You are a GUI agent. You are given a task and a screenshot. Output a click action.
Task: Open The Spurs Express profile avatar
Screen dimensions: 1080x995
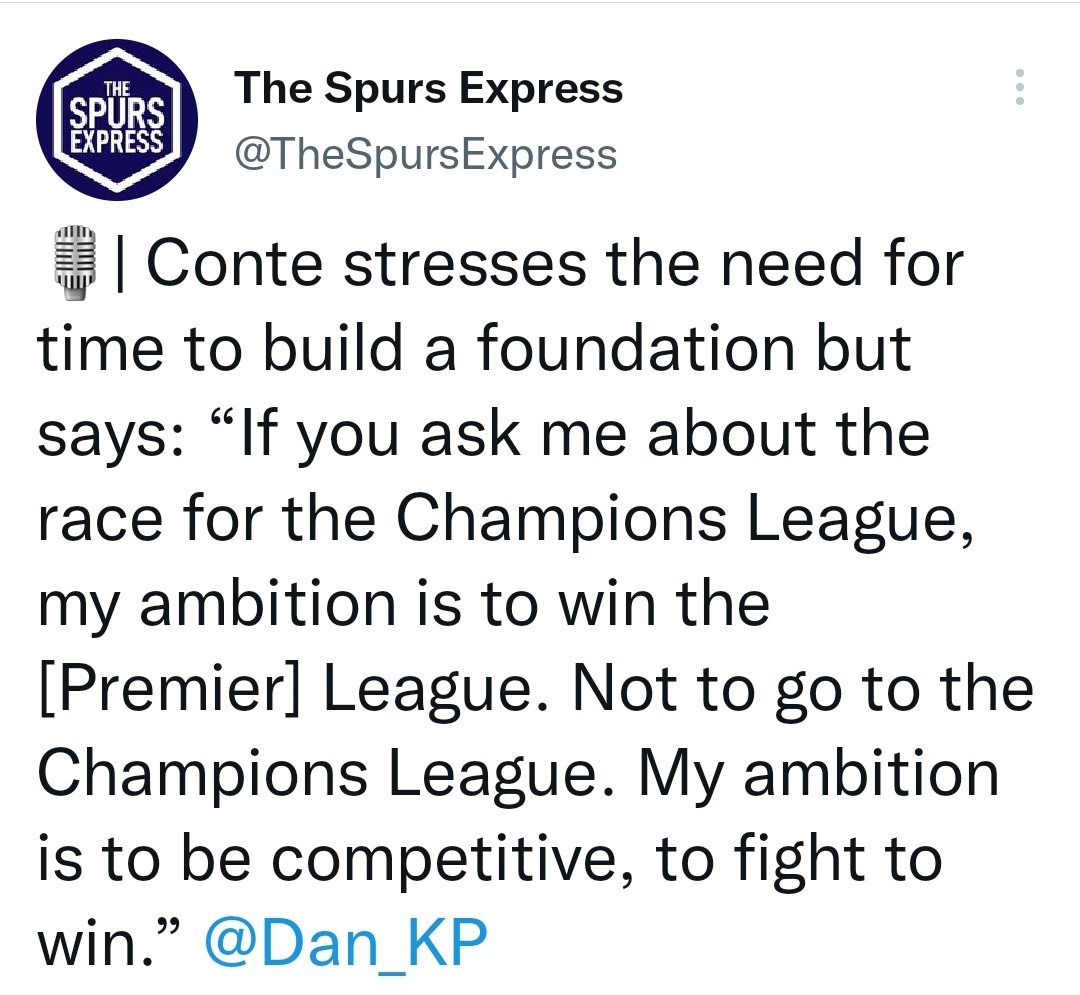[117, 120]
